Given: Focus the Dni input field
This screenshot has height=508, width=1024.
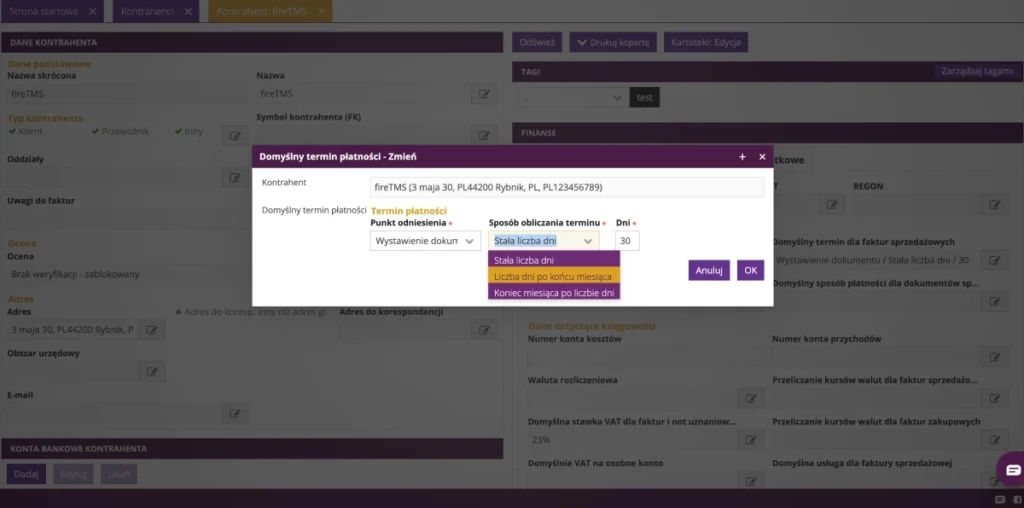Looking at the screenshot, I should tap(627, 241).
